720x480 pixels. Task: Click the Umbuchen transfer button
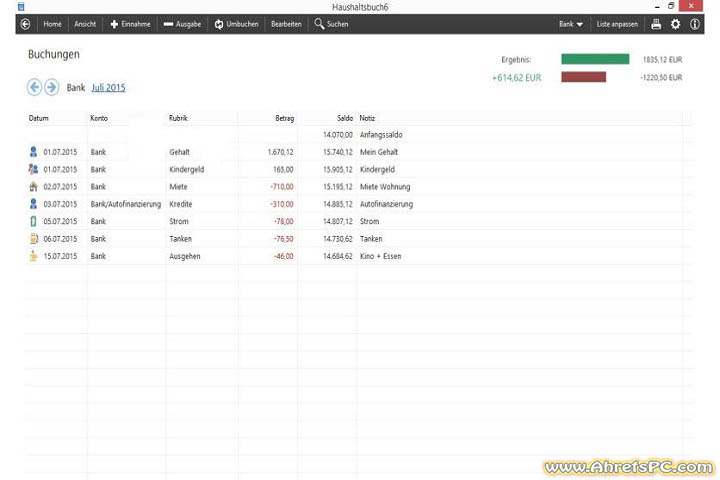point(236,24)
